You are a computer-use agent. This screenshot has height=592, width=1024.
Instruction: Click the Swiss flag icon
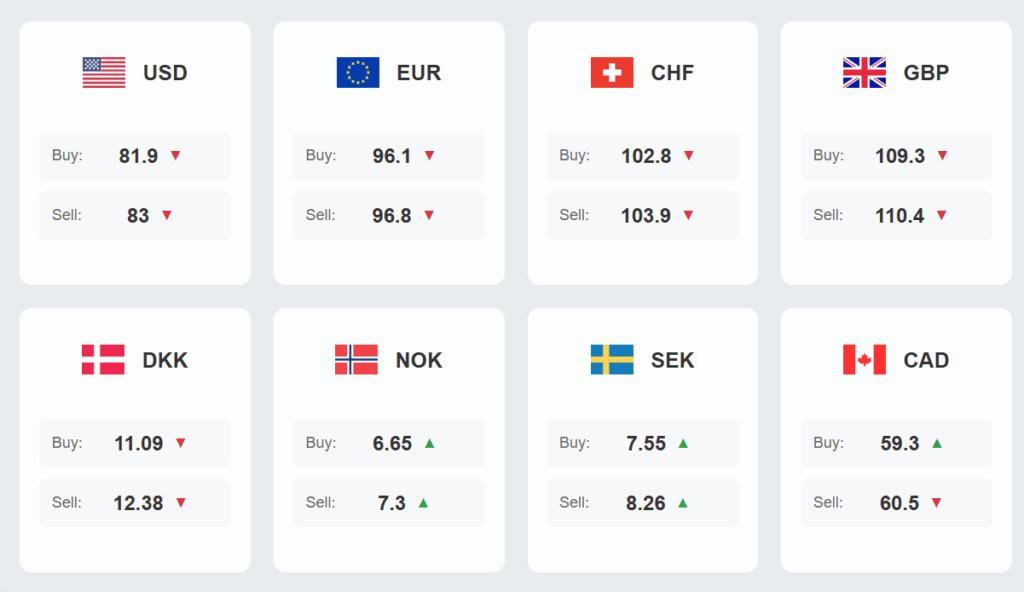(612, 73)
